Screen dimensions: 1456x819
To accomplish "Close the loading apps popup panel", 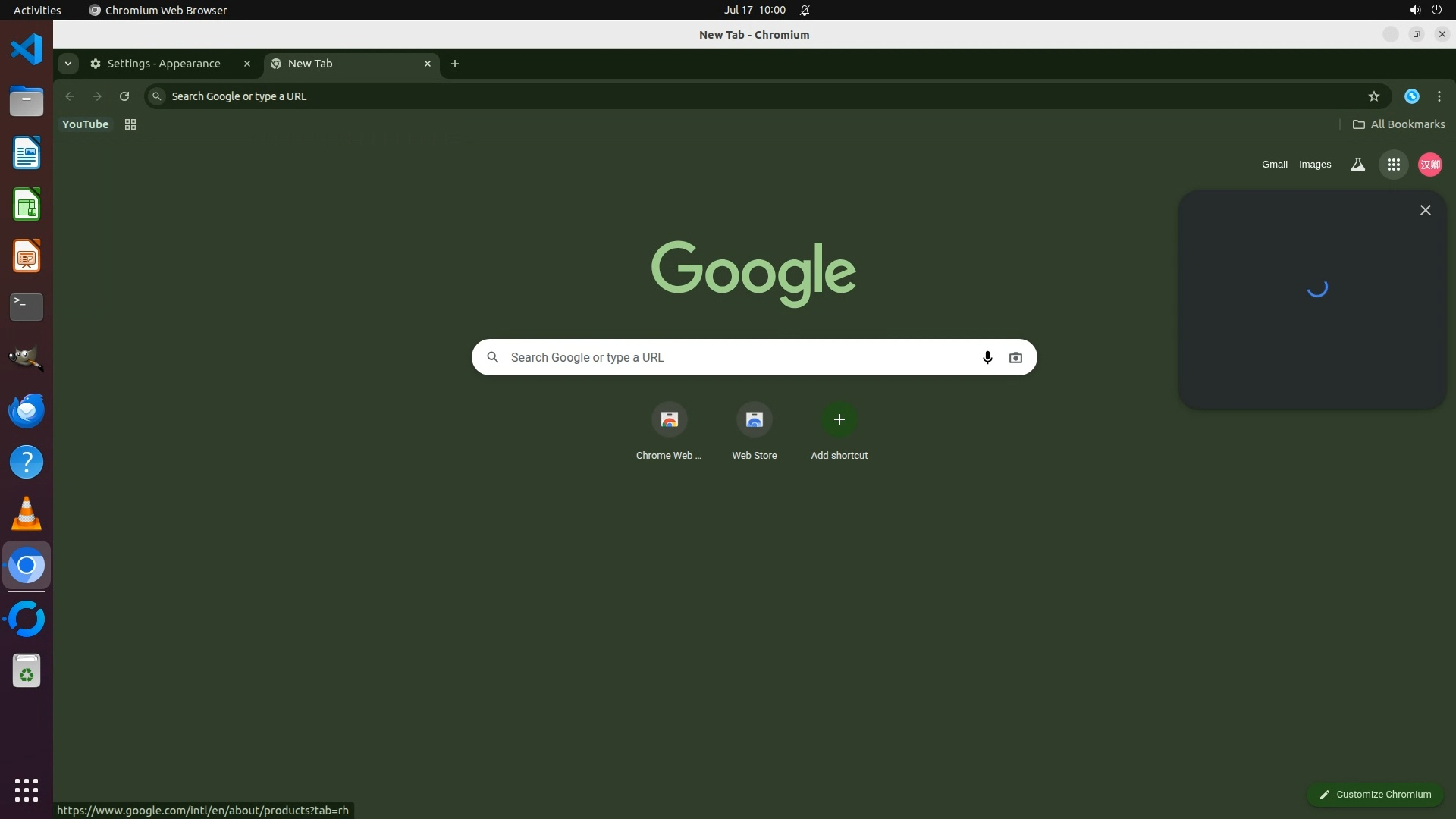I will coord(1425,210).
